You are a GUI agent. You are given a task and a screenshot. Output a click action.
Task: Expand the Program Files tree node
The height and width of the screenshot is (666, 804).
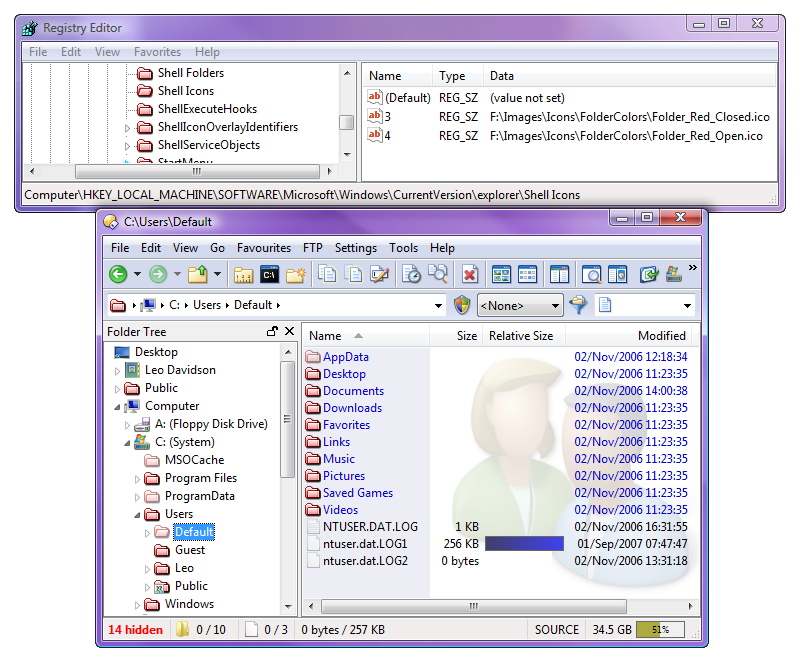point(137,479)
